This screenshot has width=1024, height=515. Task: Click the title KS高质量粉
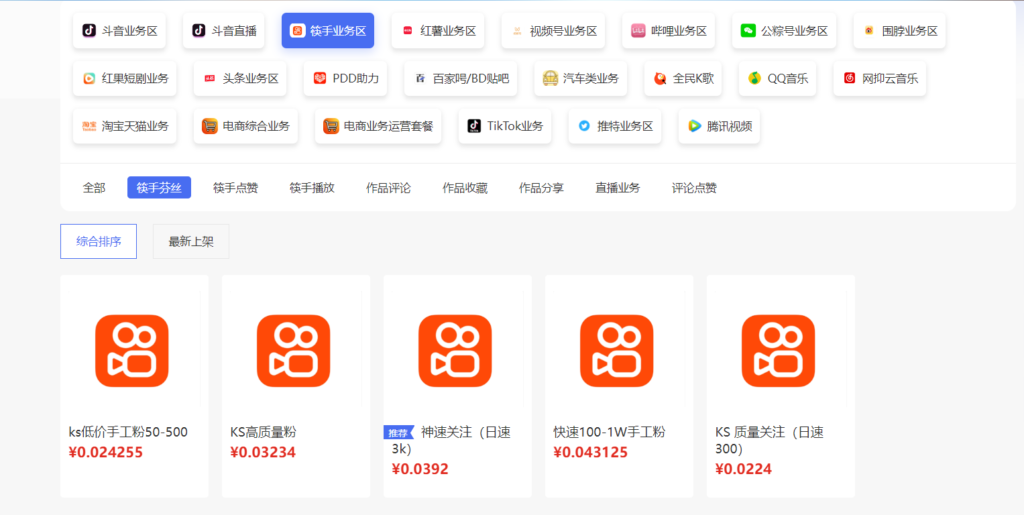[263, 432]
